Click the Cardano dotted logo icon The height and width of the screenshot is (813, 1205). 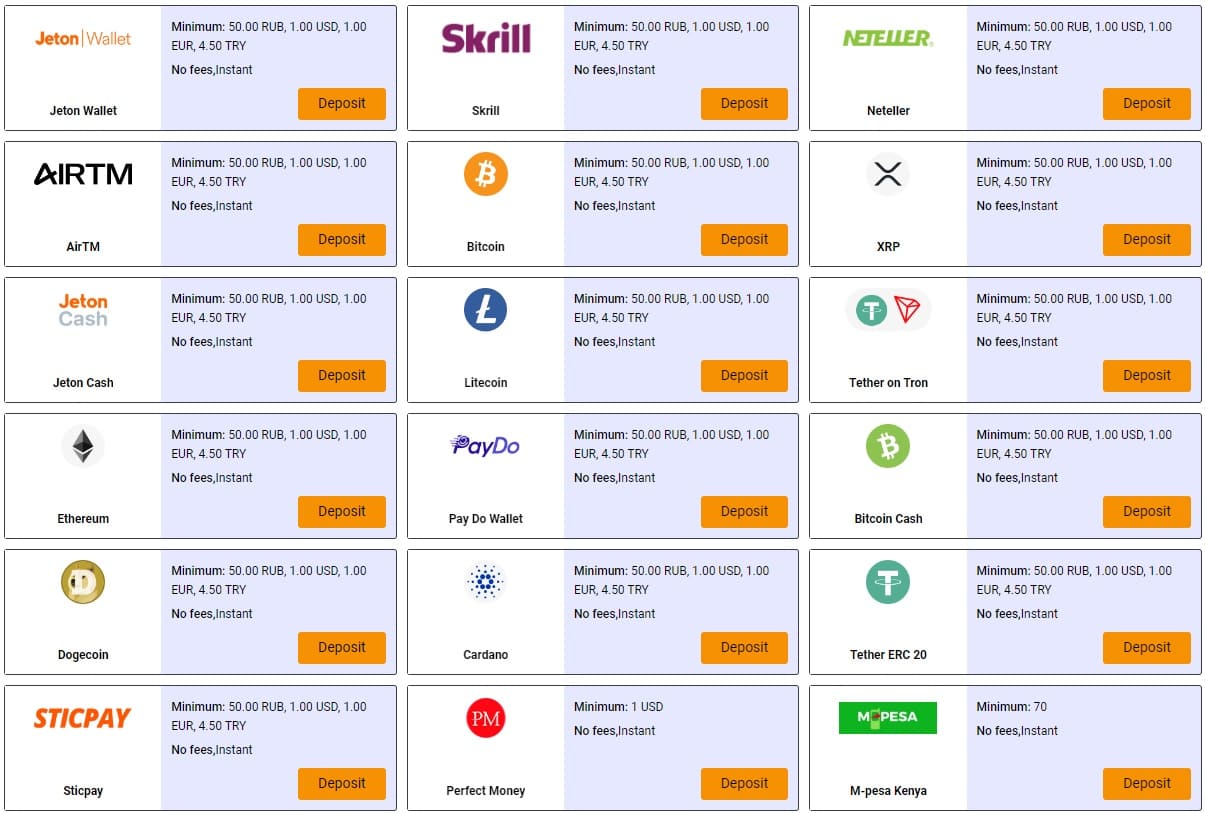pos(485,582)
